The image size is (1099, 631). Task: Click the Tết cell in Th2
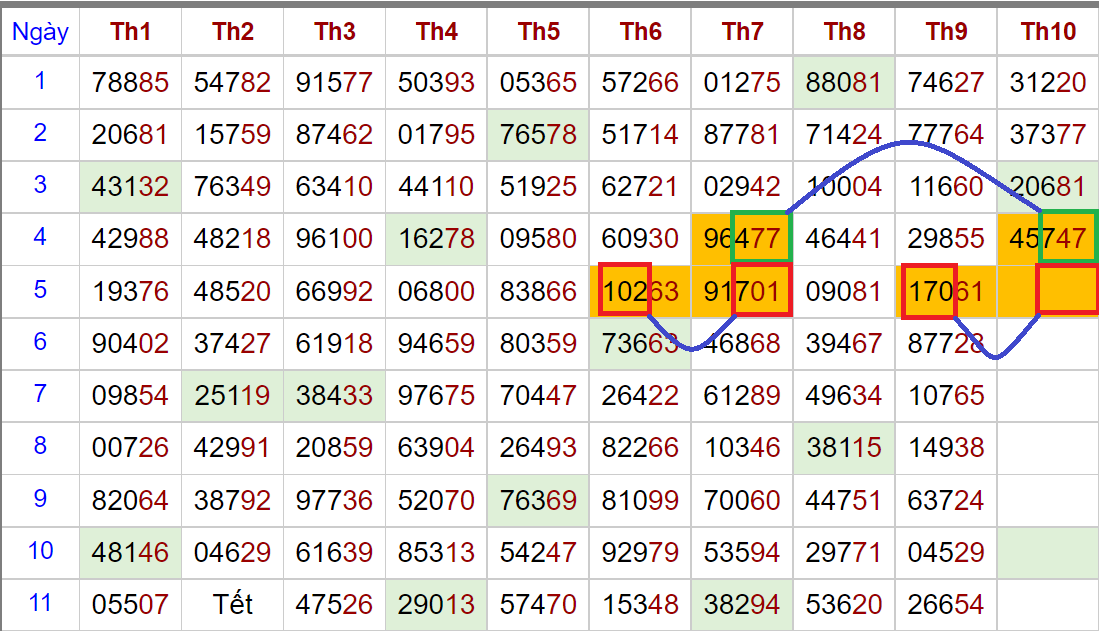tap(233, 604)
